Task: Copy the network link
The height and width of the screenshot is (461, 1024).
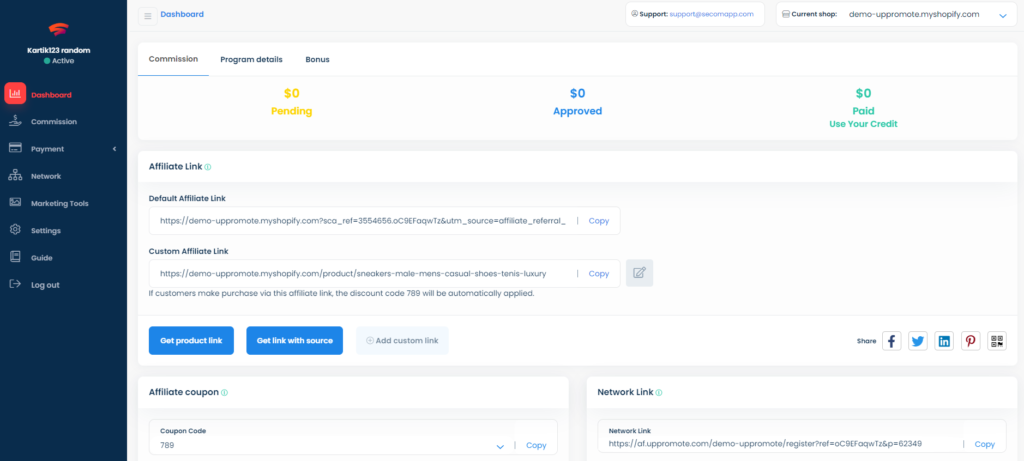Action: coord(985,444)
